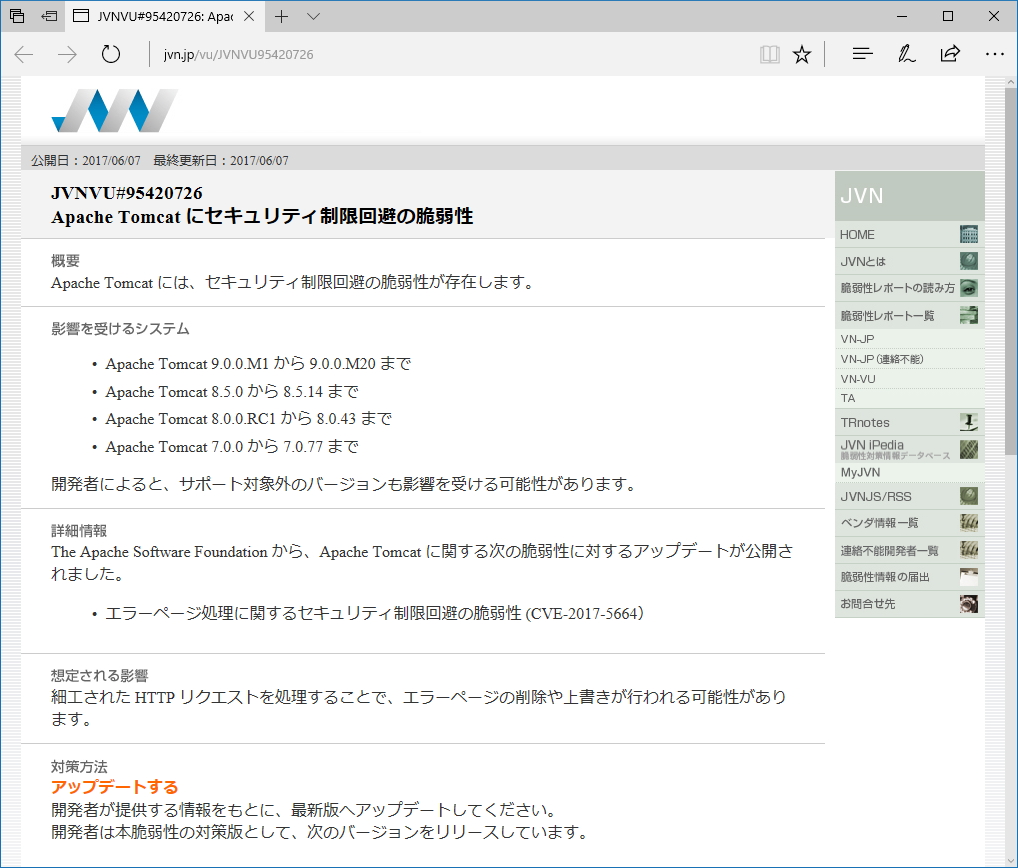Toggle reading view with the book icon

tap(769, 54)
